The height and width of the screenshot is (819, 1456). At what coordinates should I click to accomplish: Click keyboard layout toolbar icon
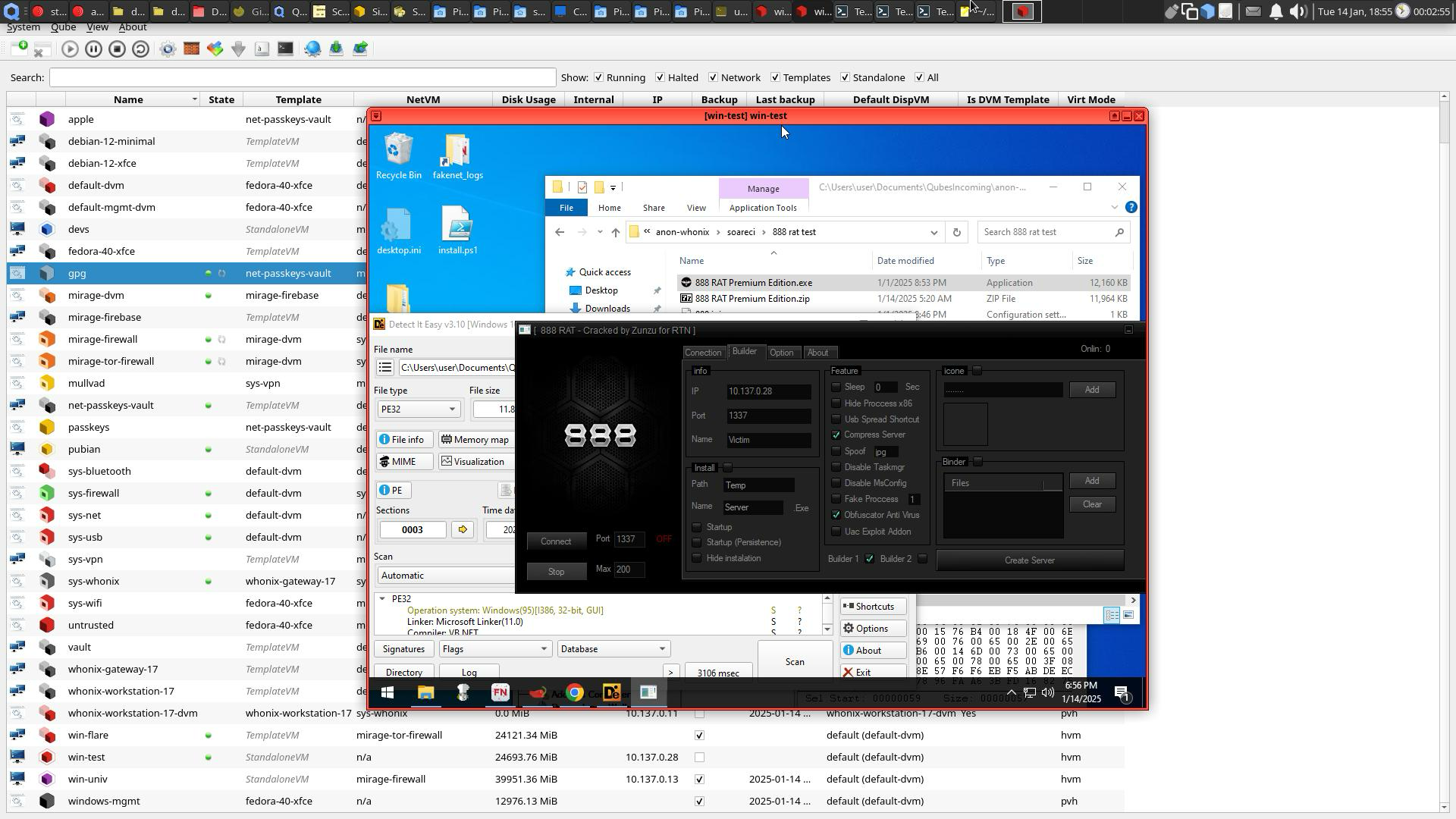262,49
